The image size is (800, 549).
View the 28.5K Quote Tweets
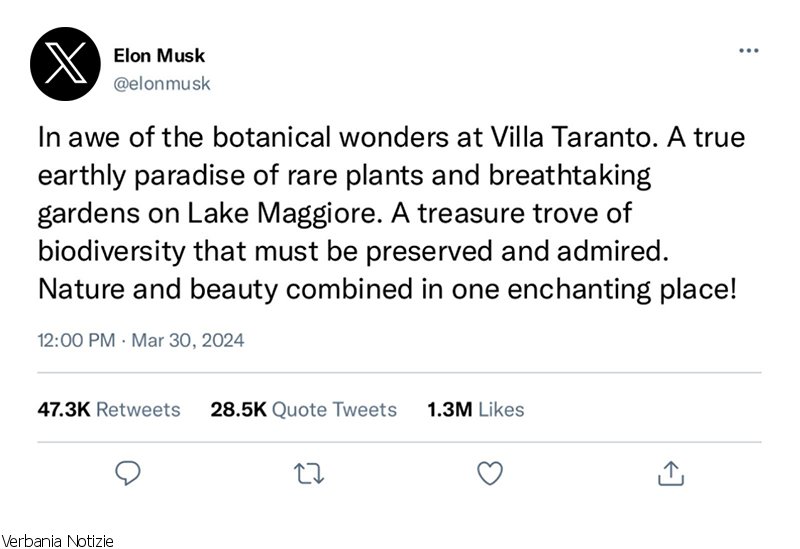304,409
